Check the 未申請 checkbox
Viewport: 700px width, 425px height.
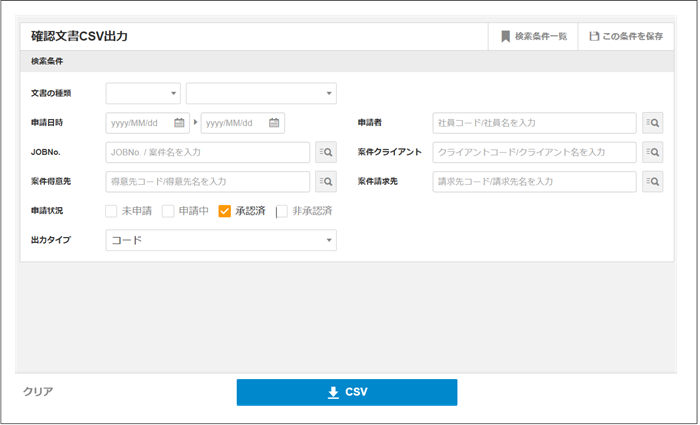[112, 211]
